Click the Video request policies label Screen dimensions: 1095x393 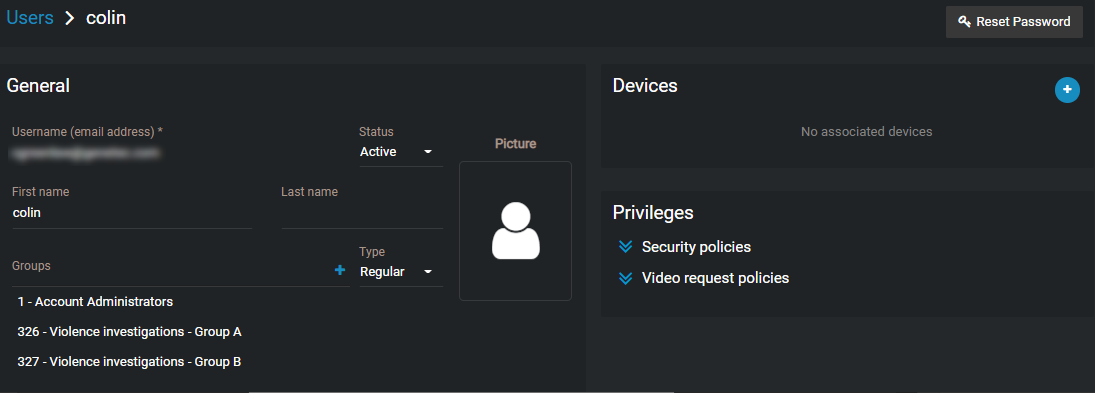[715, 279]
